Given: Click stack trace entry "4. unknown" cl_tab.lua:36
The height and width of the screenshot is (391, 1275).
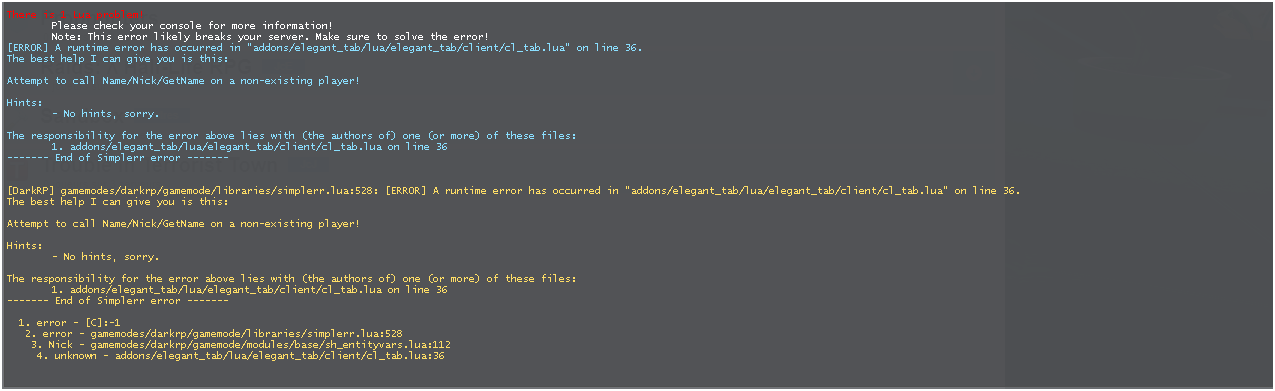Looking at the screenshot, I should tap(241, 355).
